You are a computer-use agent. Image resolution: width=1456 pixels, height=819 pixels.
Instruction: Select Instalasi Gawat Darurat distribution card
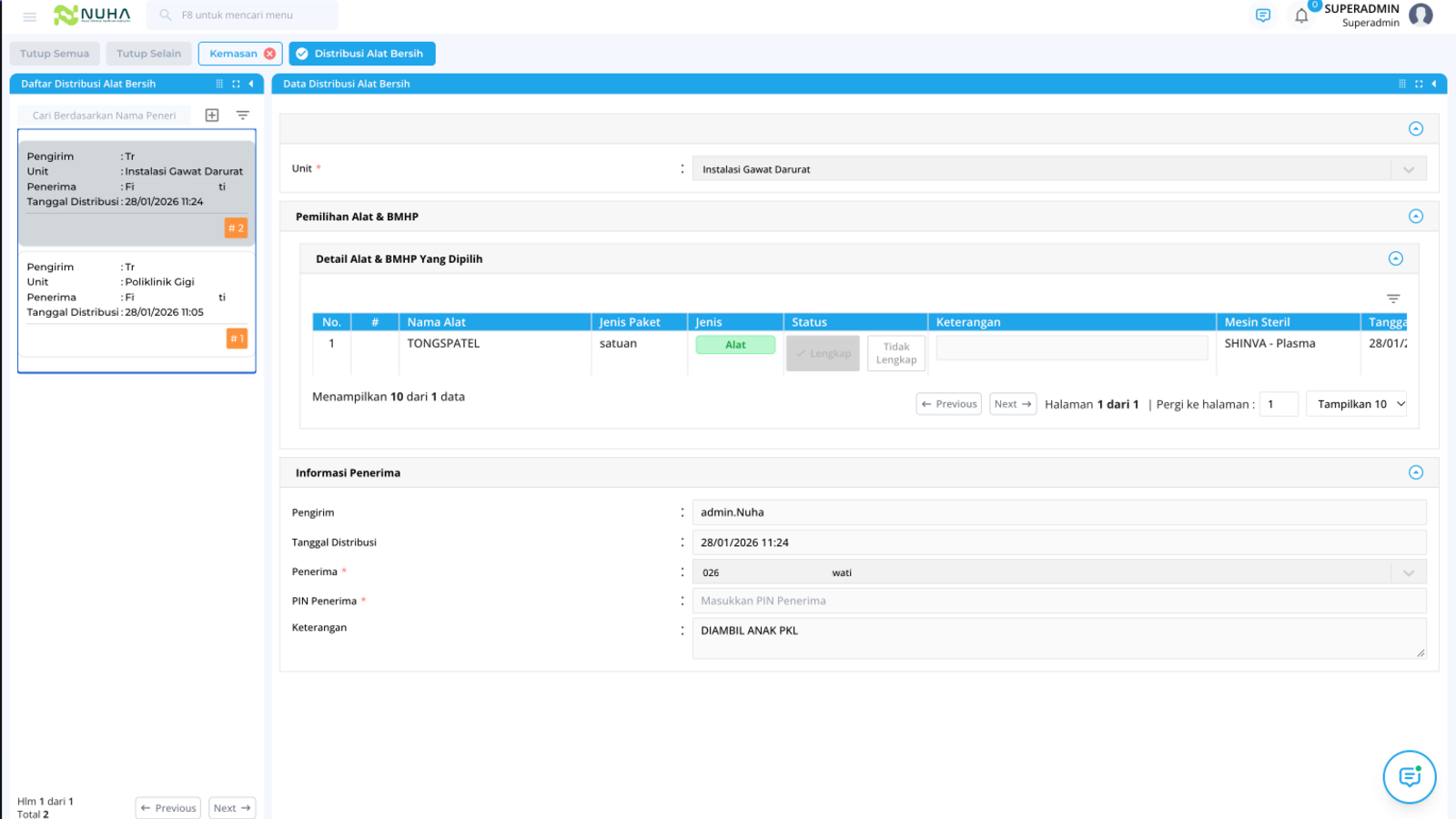click(136, 193)
